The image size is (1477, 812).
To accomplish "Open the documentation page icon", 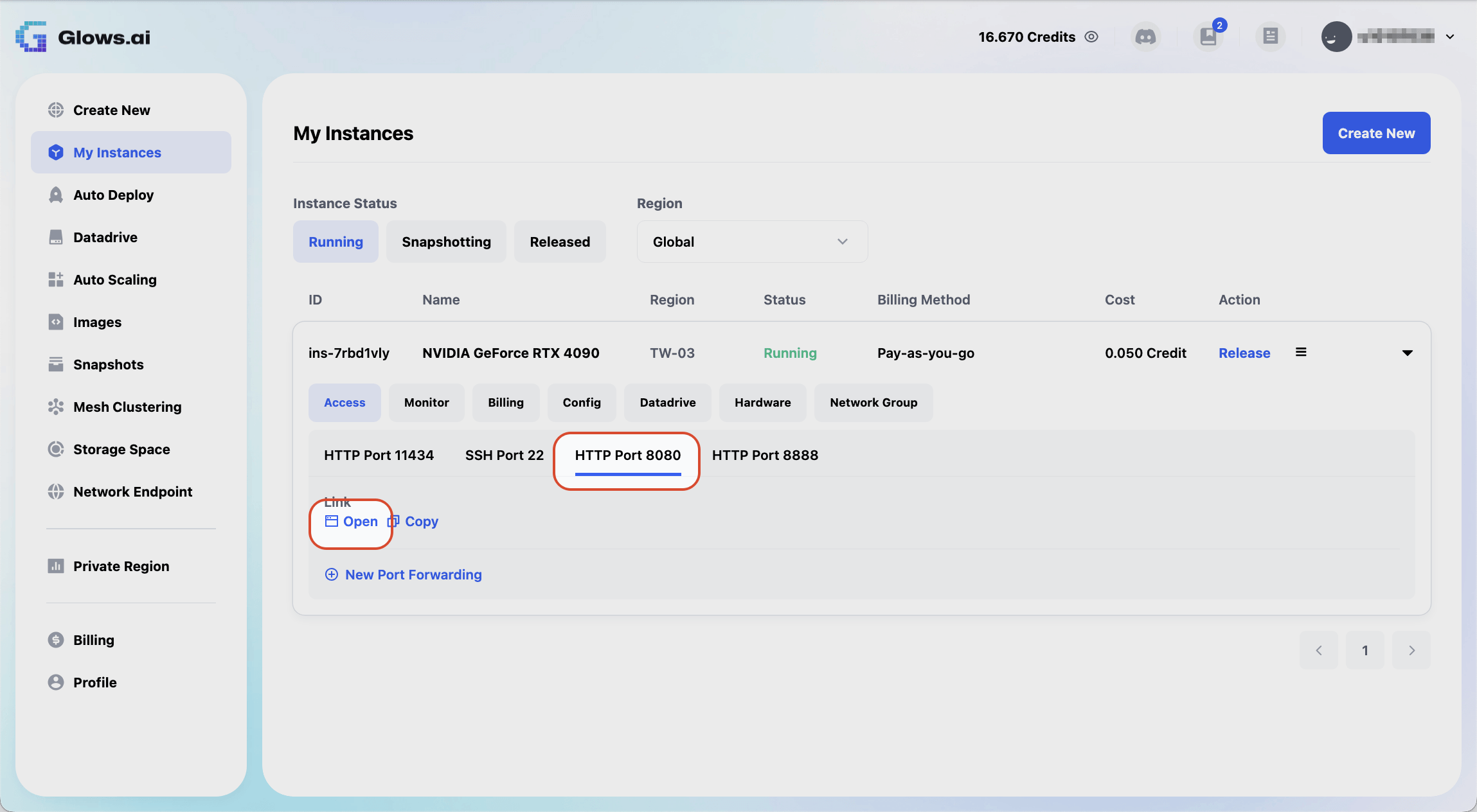I will tap(1270, 37).
